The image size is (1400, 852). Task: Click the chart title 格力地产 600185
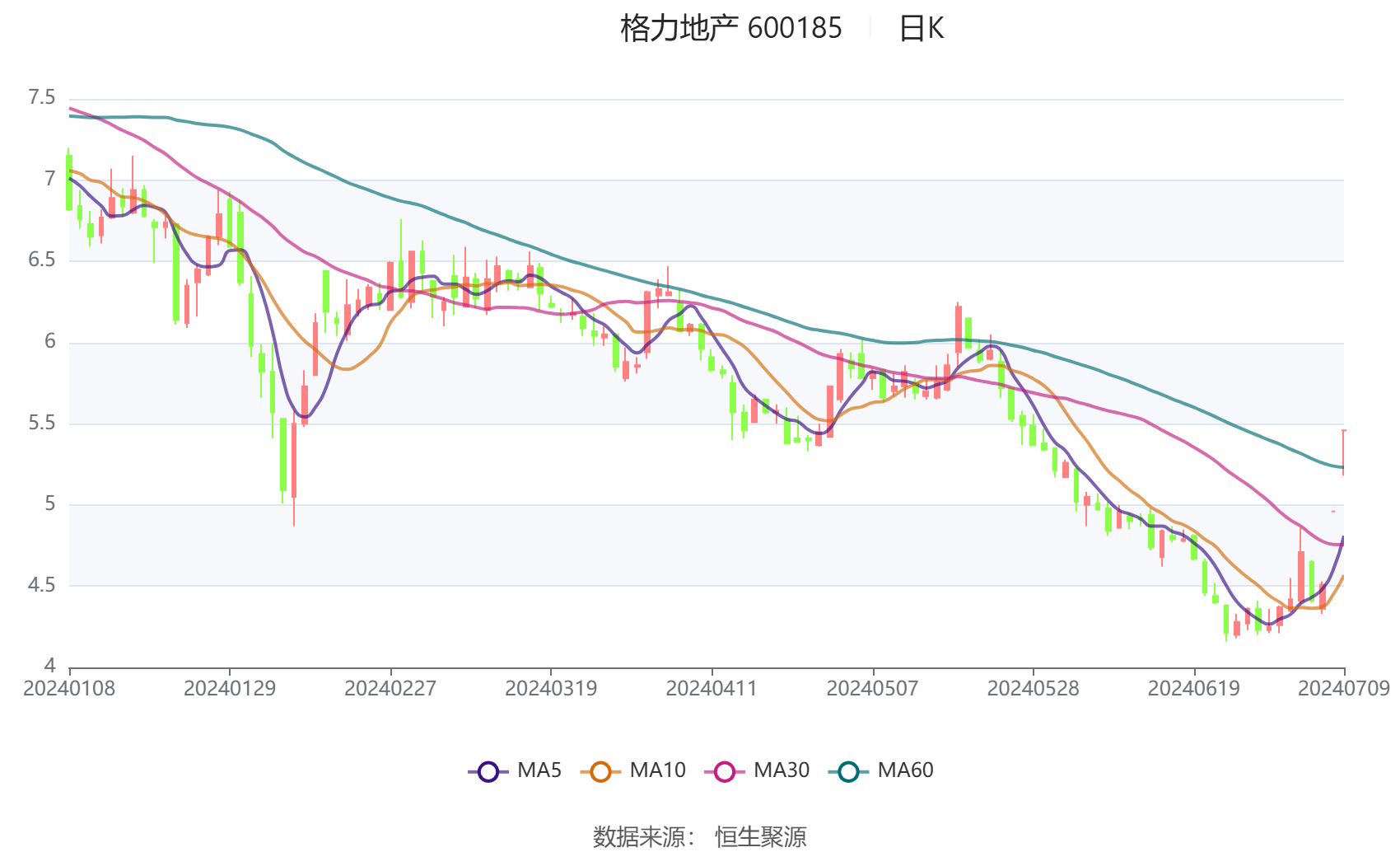(731, 28)
